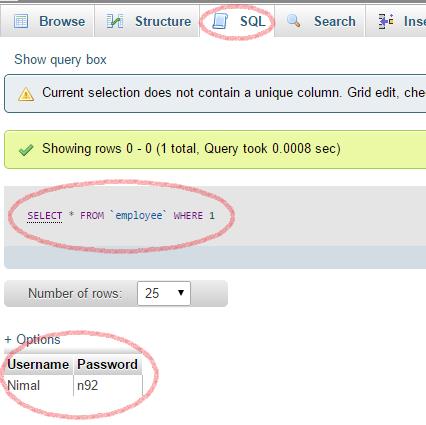The height and width of the screenshot is (425, 426).
Task: Click the yellow warning triangle icon
Action: [26, 94]
